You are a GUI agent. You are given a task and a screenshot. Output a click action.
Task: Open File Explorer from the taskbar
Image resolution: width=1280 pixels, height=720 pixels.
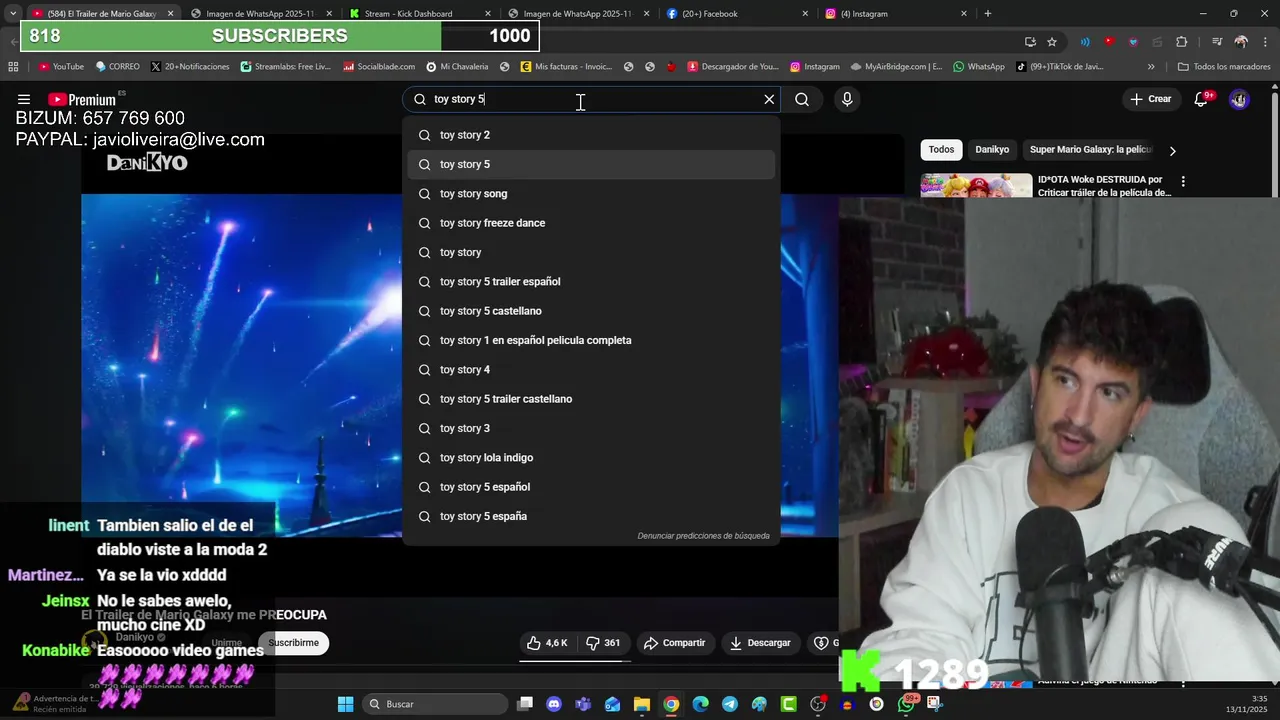click(x=642, y=704)
